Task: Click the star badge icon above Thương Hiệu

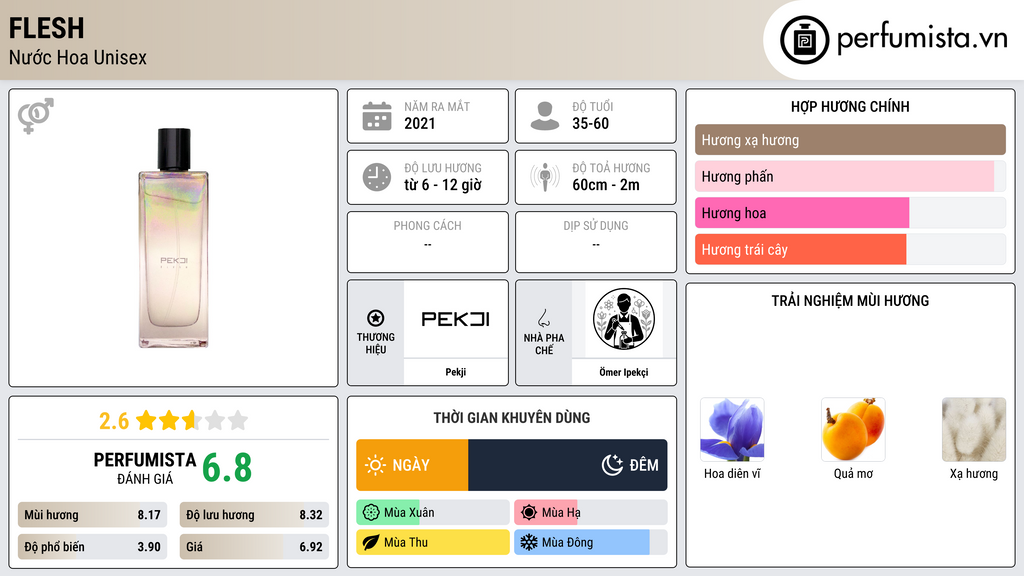Action: point(376,318)
